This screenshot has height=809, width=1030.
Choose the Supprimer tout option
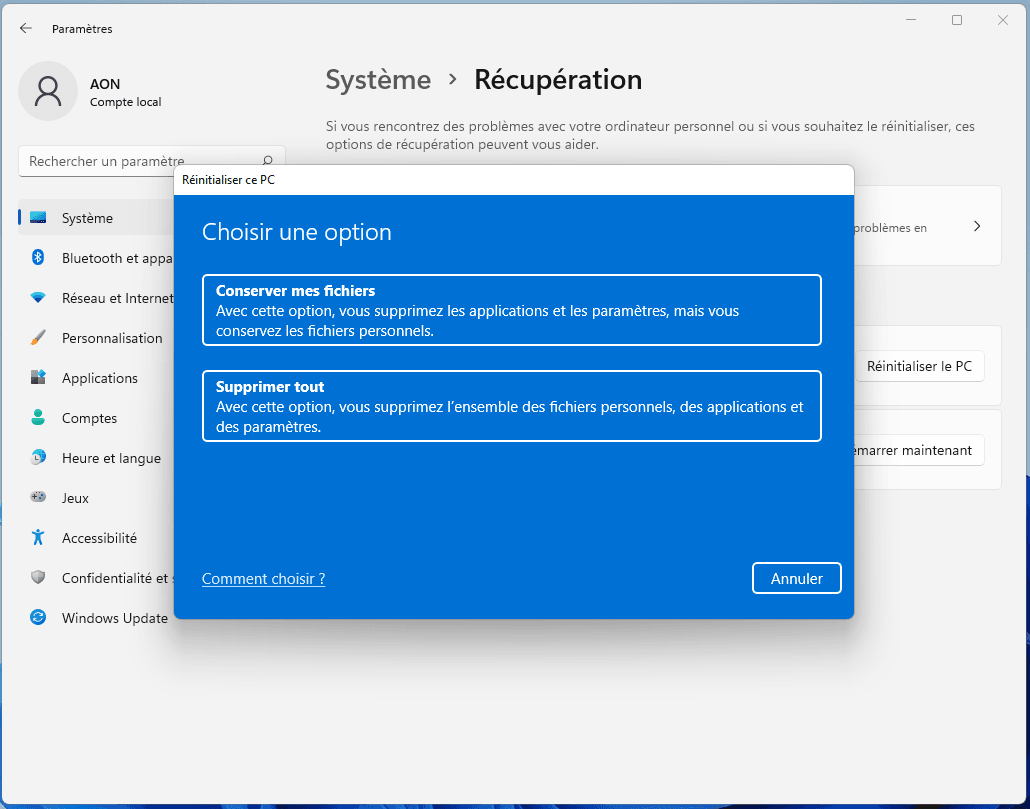[512, 406]
